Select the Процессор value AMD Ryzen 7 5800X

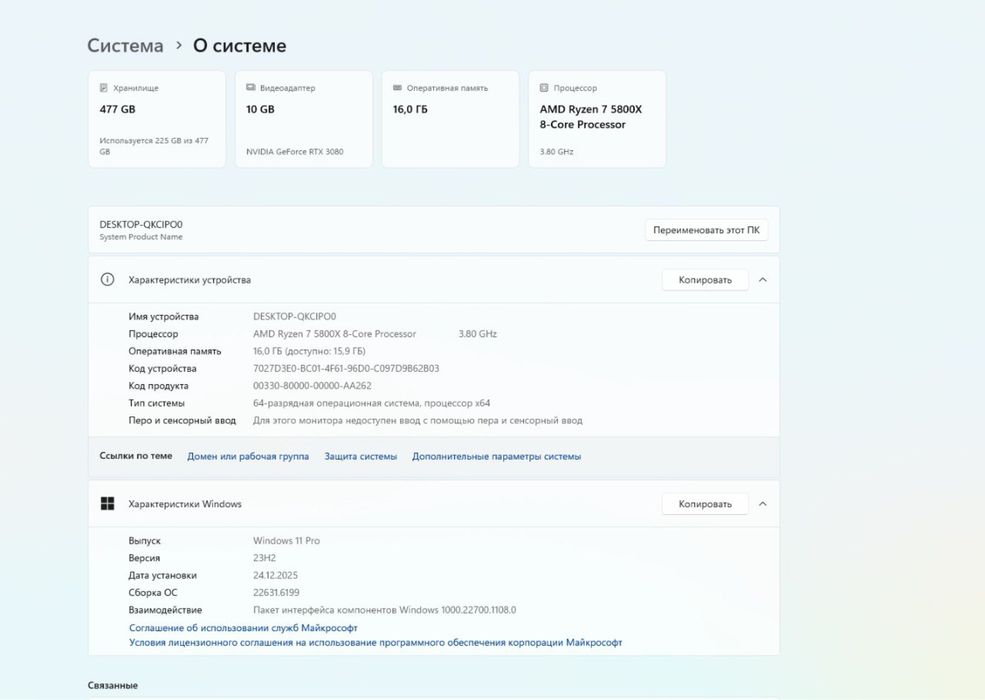(334, 334)
